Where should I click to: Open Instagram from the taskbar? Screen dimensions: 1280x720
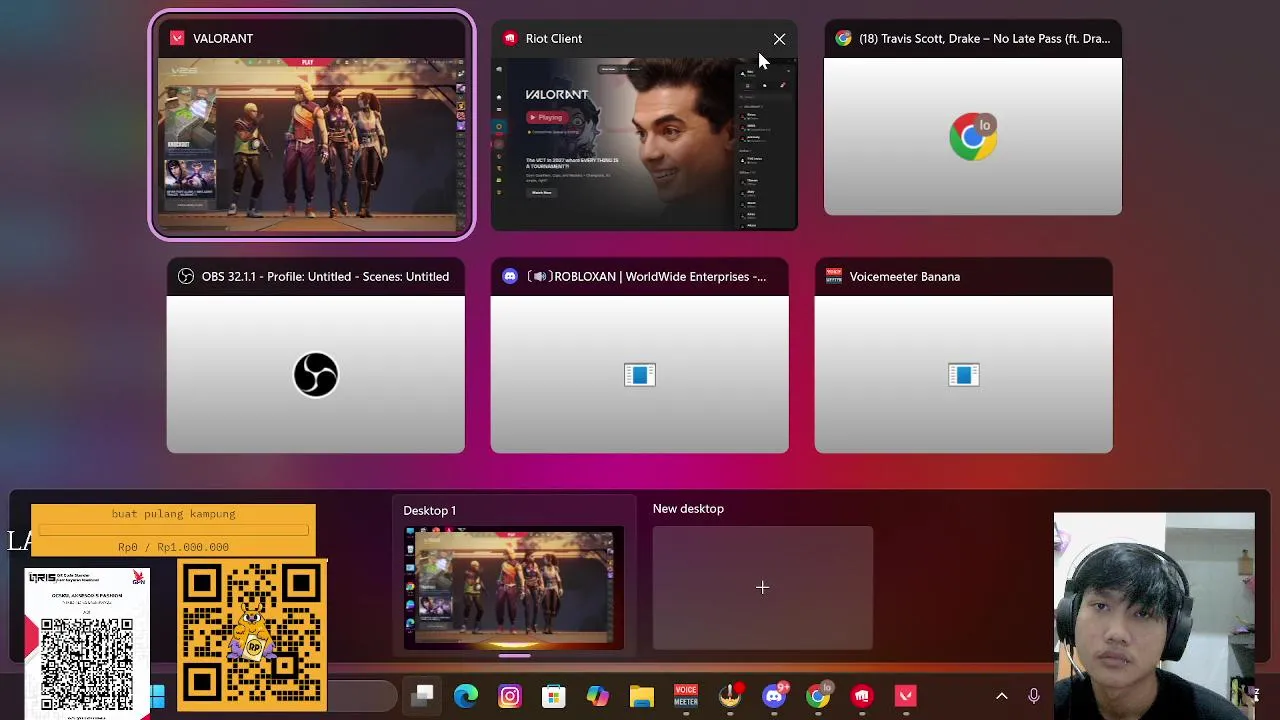click(510, 695)
